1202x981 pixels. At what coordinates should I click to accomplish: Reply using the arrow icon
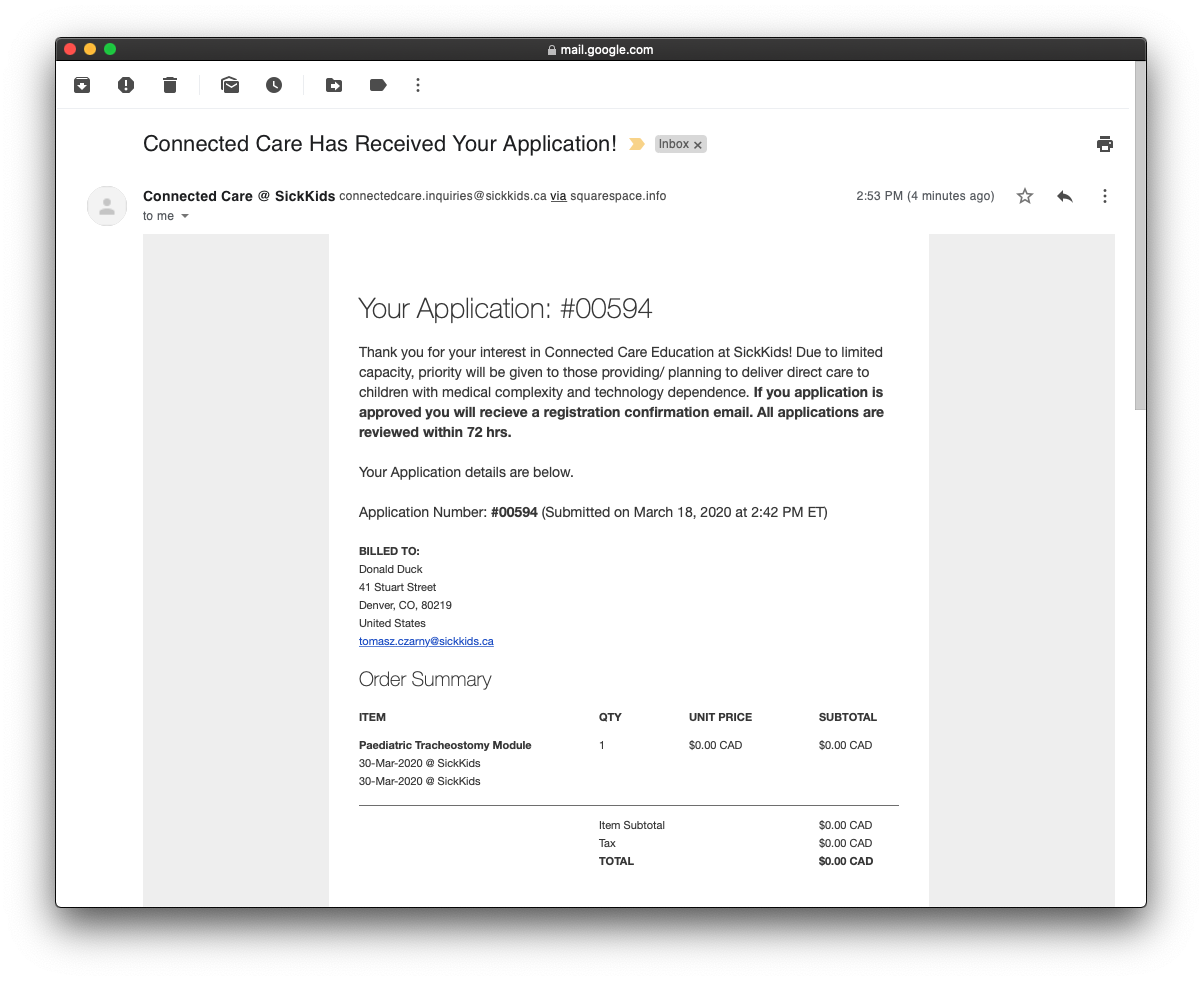pyautogui.click(x=1065, y=196)
